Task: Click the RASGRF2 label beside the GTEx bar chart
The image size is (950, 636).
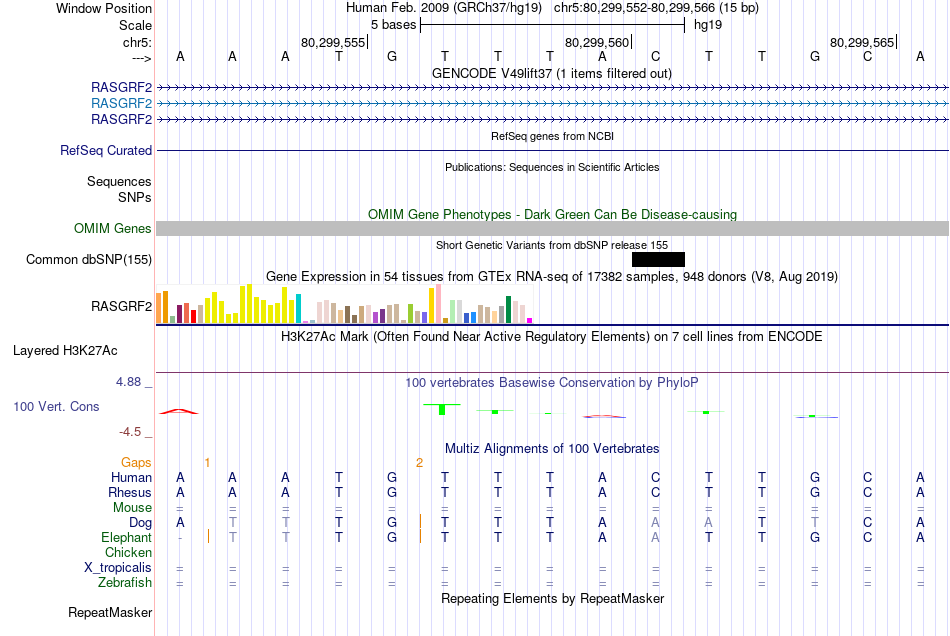Action: pyautogui.click(x=121, y=306)
